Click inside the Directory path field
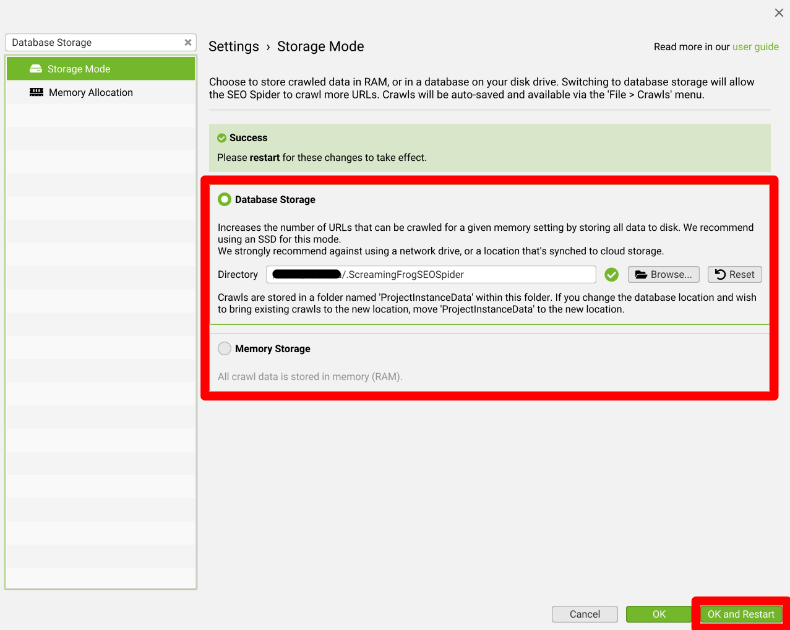This screenshot has height=630, width=790. coord(430,274)
